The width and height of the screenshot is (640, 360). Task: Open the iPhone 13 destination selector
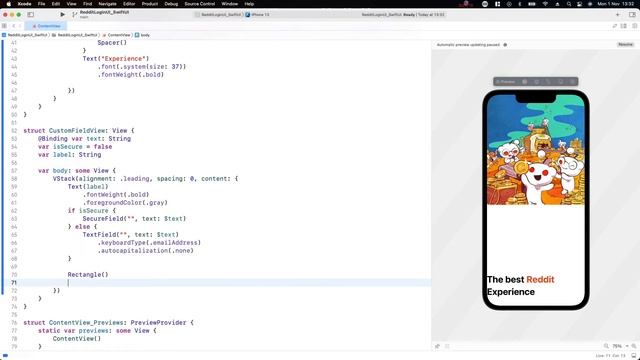coord(258,14)
